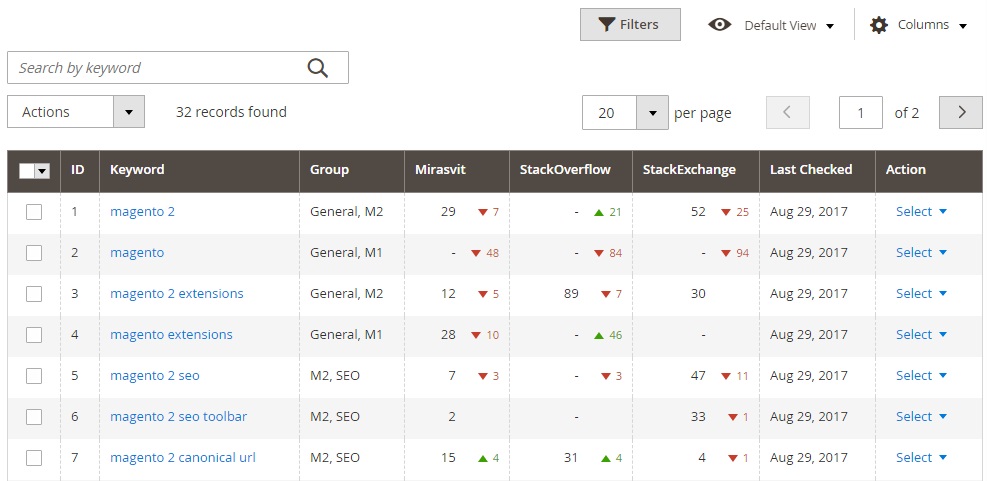
Task: Tick the checkbox for magento 2 row
Action: click(x=34, y=212)
